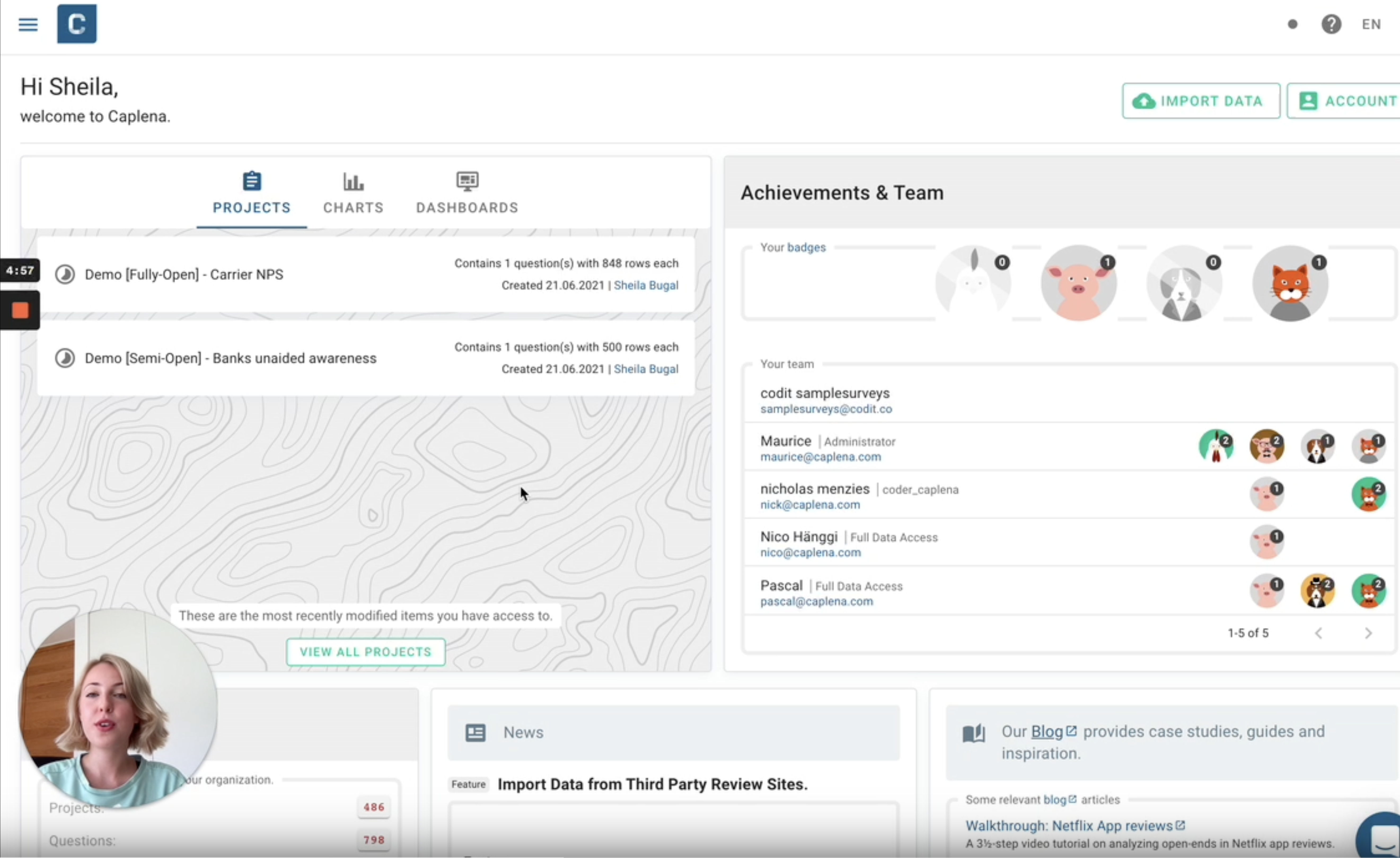The height and width of the screenshot is (858, 1400).
Task: Switch to the Dashboards tab
Action: coord(467,194)
